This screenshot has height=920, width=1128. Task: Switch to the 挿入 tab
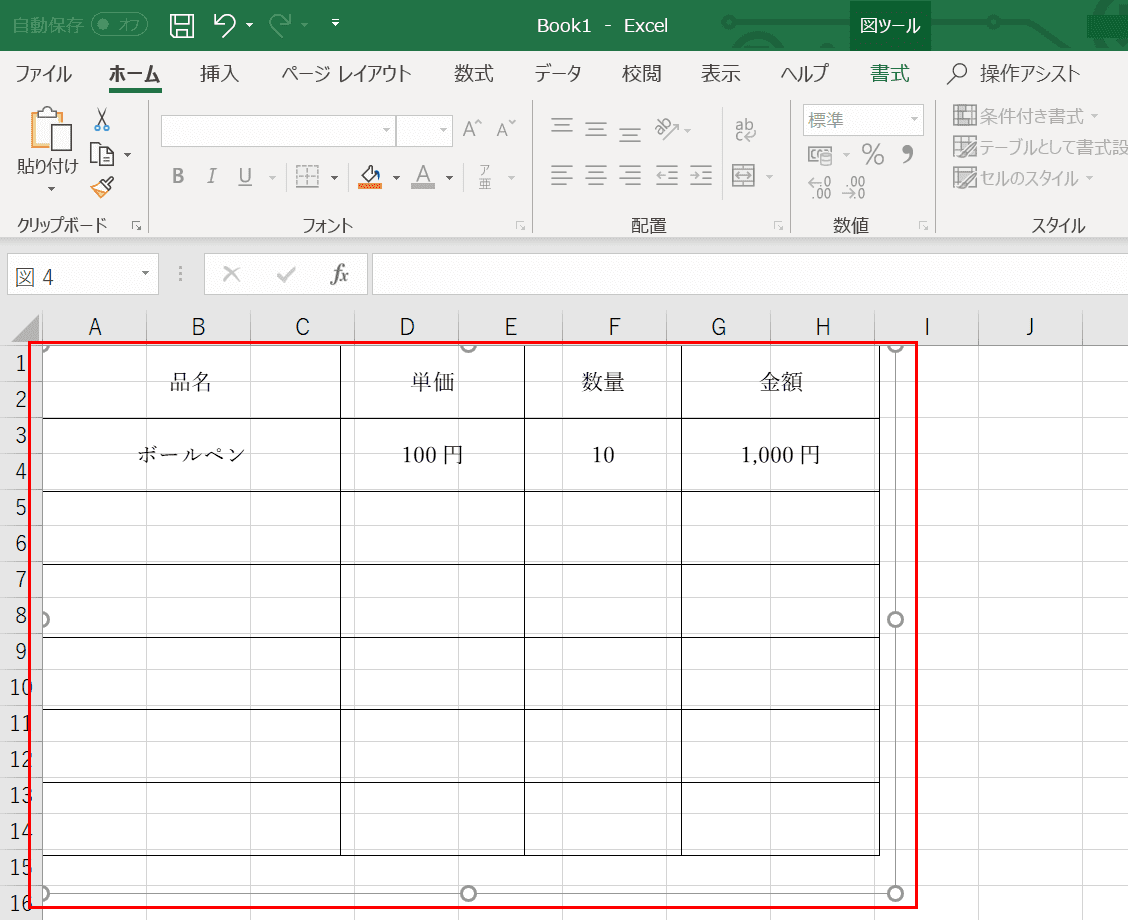click(219, 73)
